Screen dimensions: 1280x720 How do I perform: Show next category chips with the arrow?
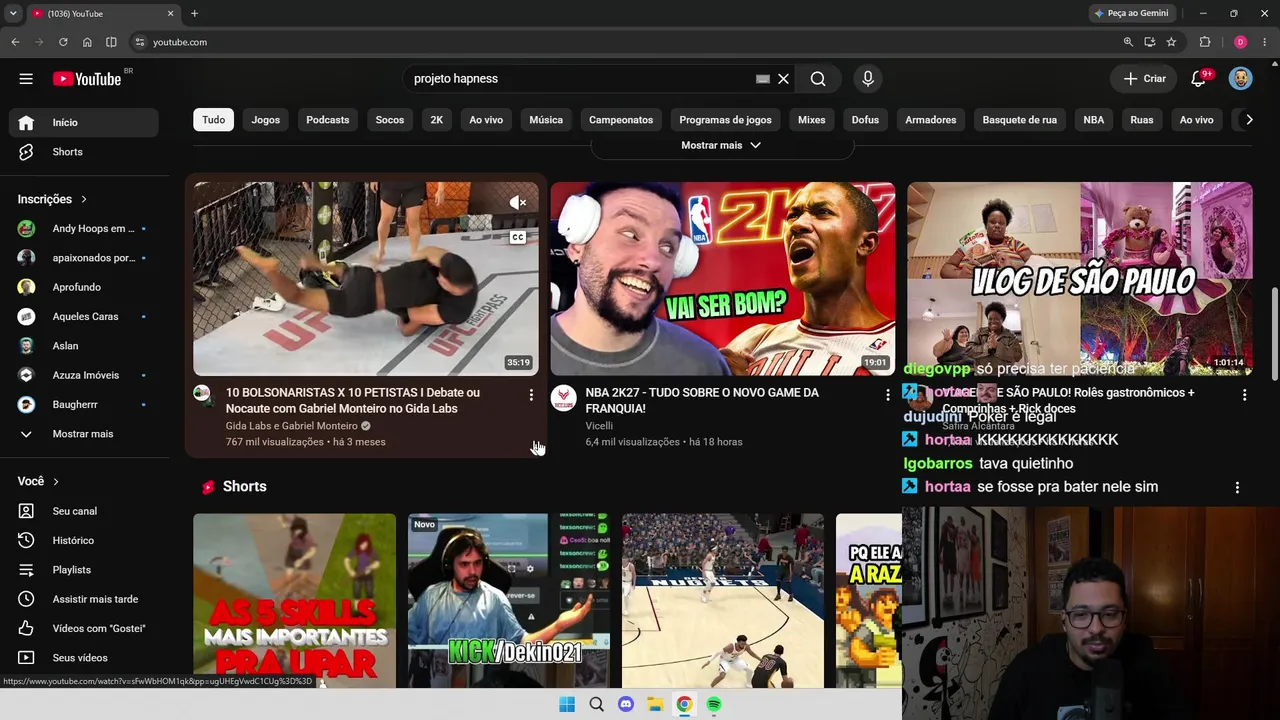pyautogui.click(x=1248, y=120)
